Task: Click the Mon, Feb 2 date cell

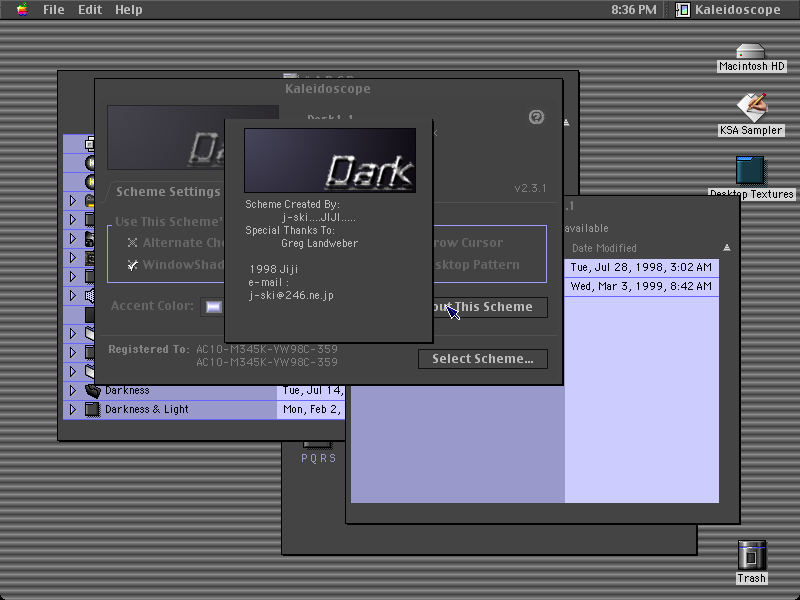Action: [312, 410]
